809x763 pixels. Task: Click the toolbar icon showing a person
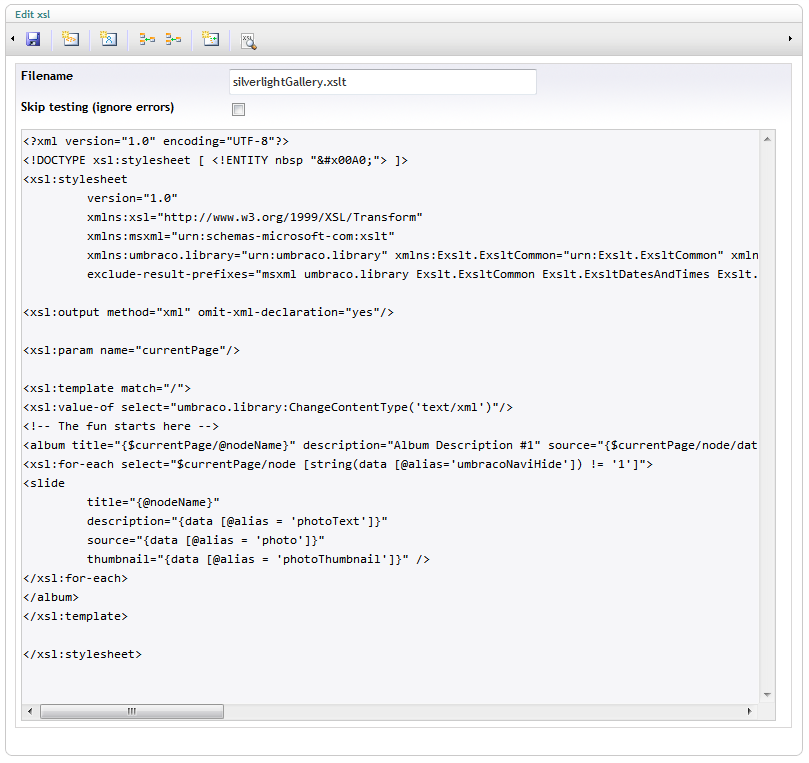(x=108, y=39)
